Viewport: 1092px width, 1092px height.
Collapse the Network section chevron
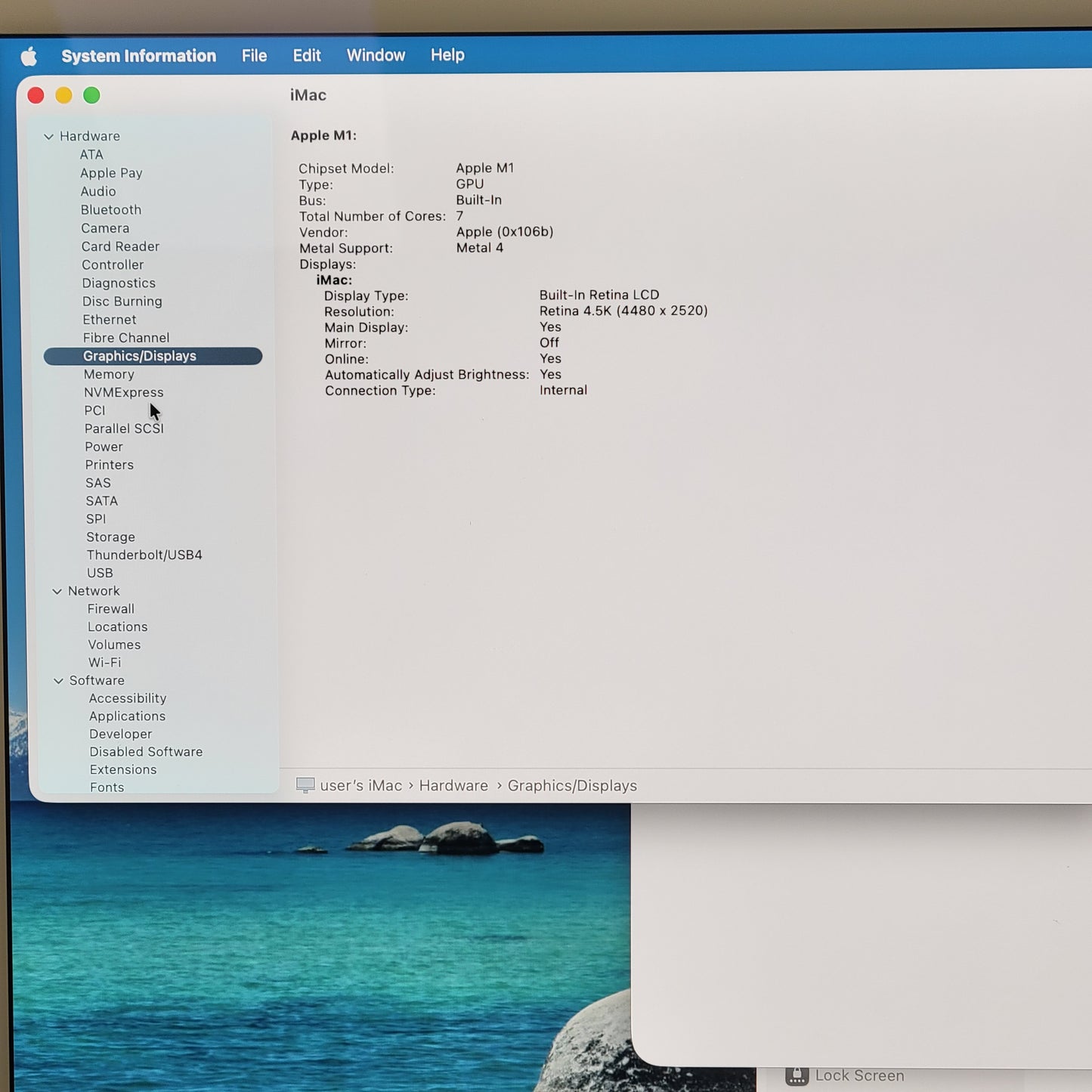point(57,592)
